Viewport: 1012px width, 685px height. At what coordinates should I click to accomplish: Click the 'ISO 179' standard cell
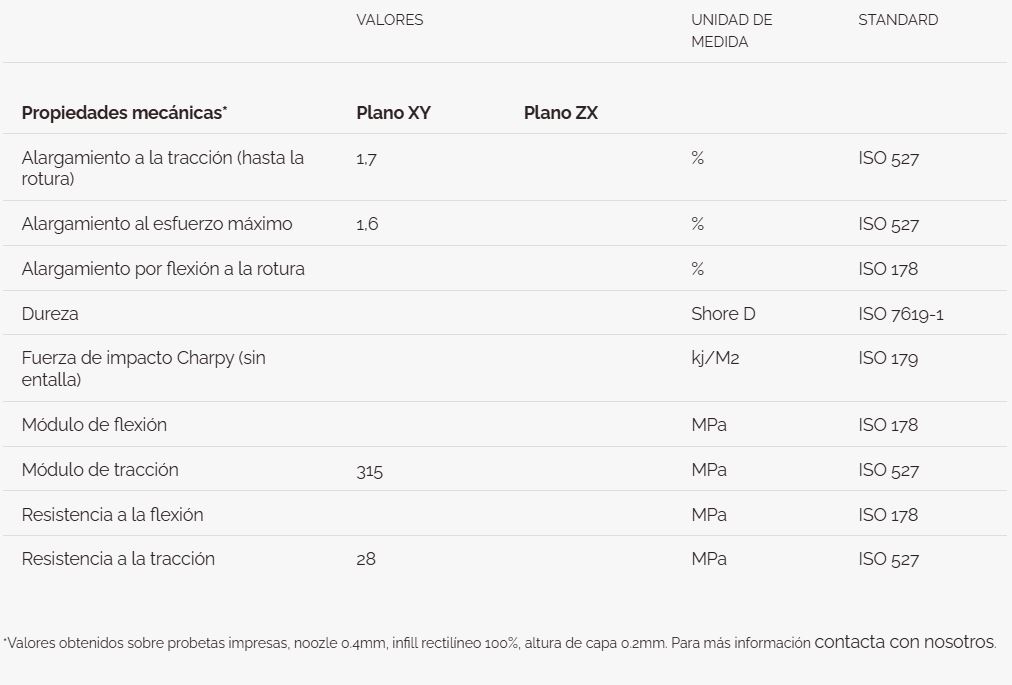coord(887,358)
